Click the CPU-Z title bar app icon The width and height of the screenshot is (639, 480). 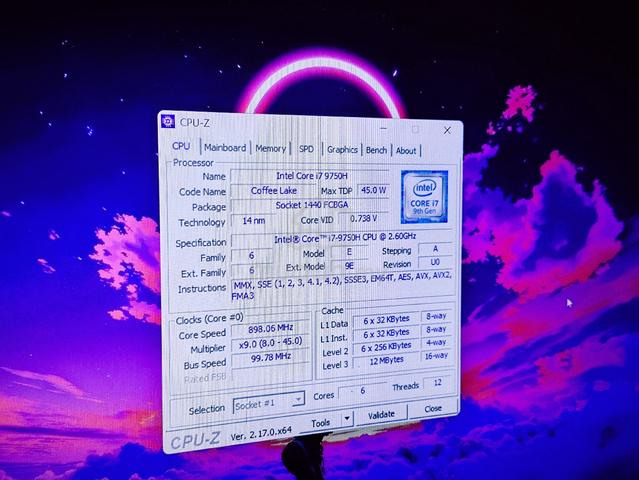coord(167,121)
